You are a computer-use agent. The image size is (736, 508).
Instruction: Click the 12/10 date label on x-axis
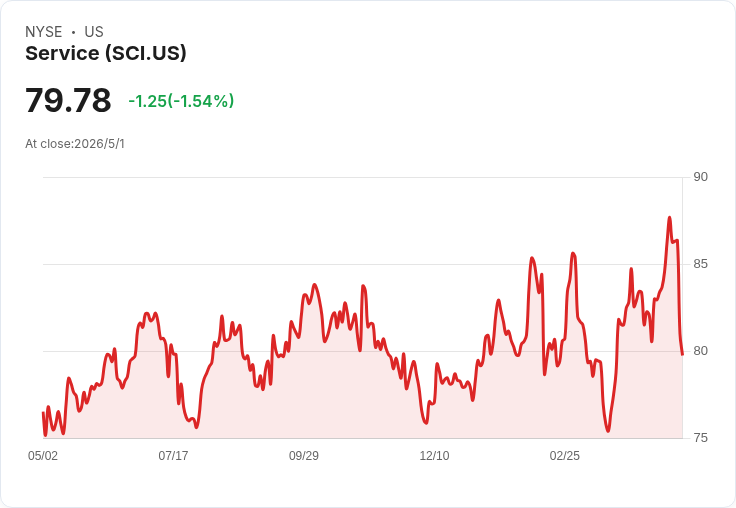point(434,455)
